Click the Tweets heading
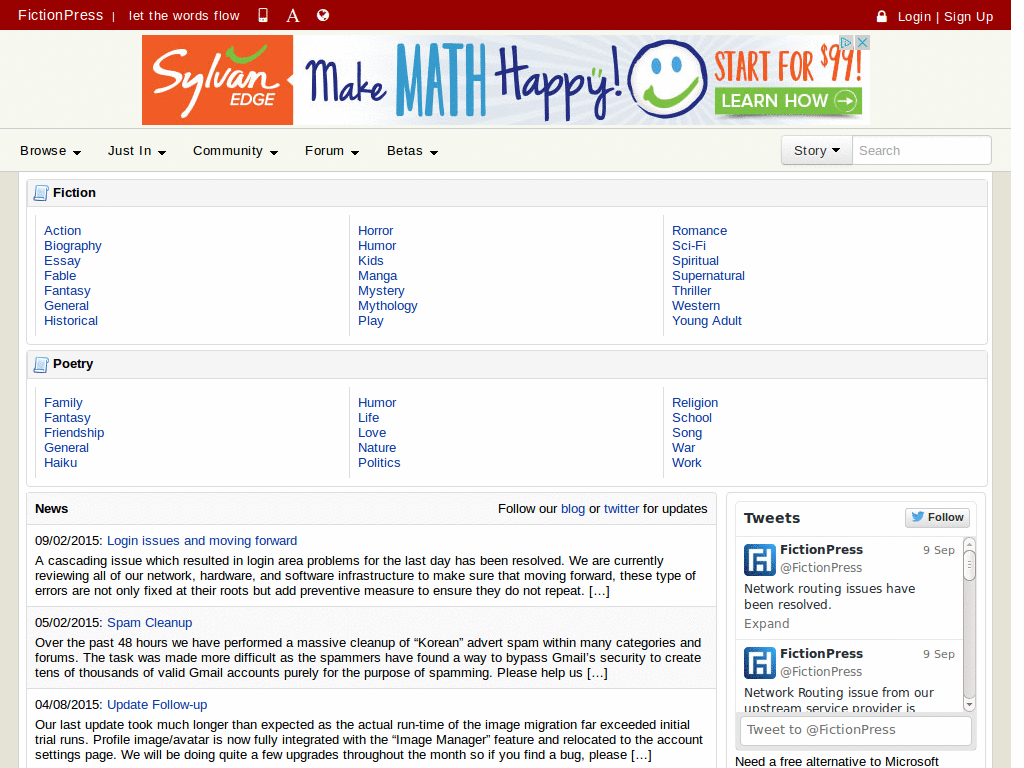The image size is (1024, 768). coord(771,518)
